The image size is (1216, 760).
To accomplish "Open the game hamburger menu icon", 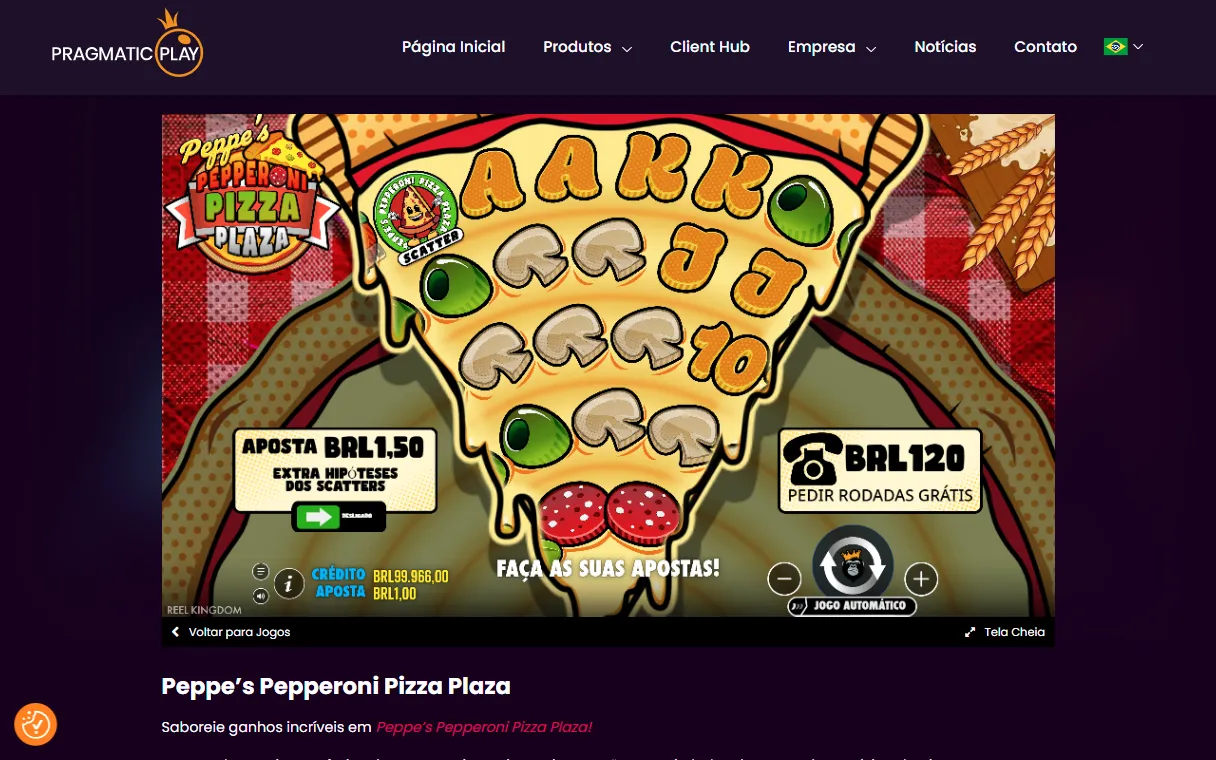I will (x=261, y=571).
